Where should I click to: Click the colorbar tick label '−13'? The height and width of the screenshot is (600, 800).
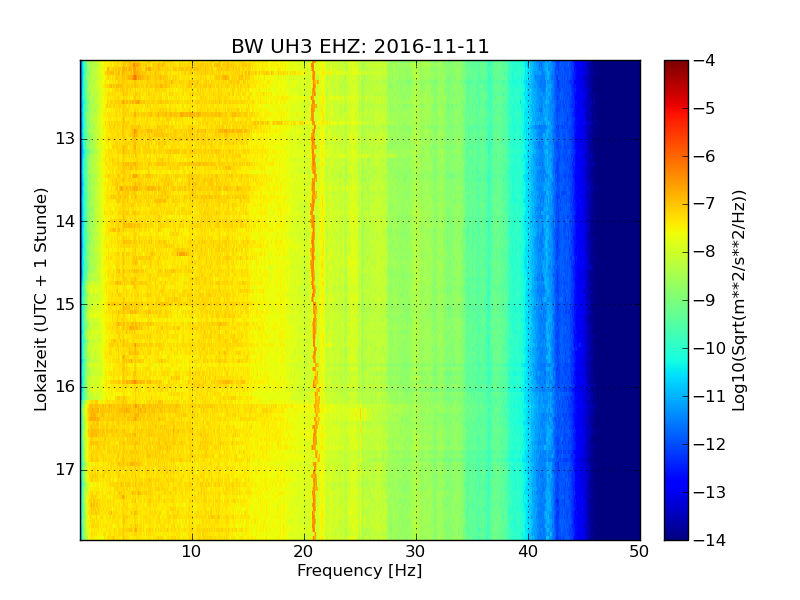[710, 492]
